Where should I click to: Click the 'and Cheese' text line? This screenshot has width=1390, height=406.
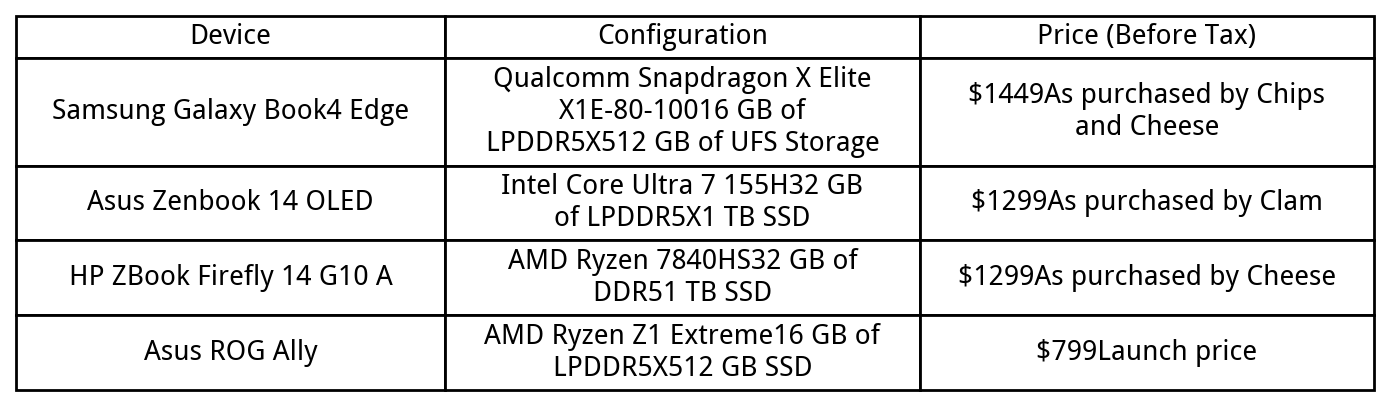coord(1146,126)
